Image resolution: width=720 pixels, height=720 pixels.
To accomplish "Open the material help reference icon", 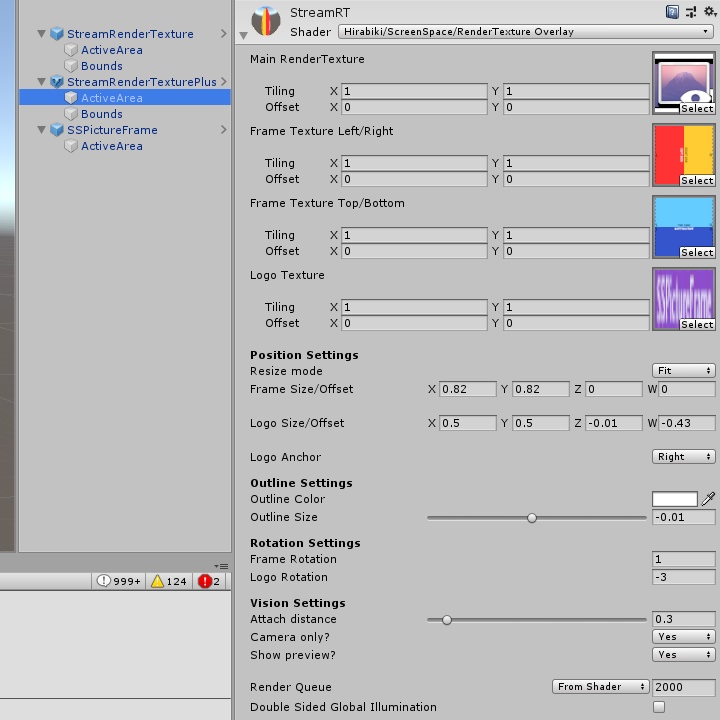I will pos(672,12).
